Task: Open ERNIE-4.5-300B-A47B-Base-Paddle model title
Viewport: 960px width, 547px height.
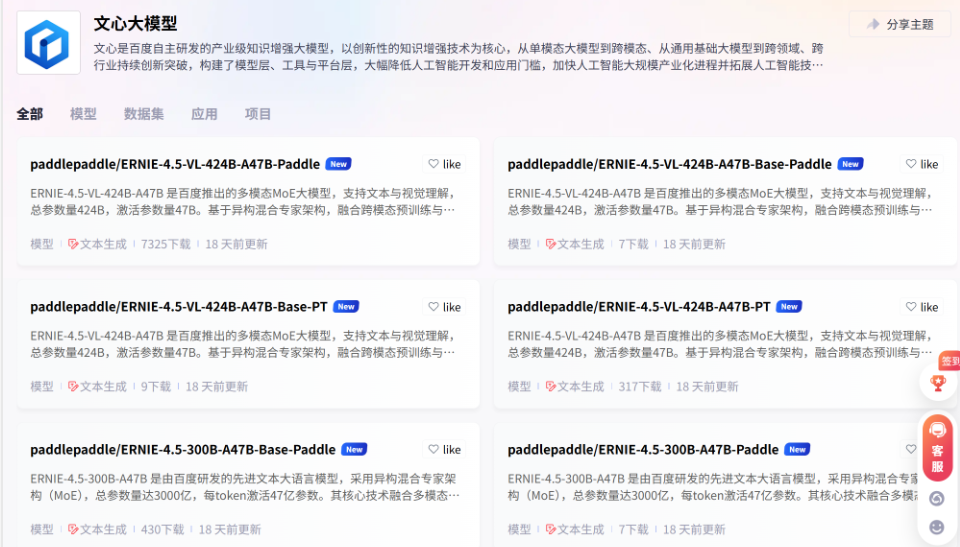Action: tap(182, 450)
